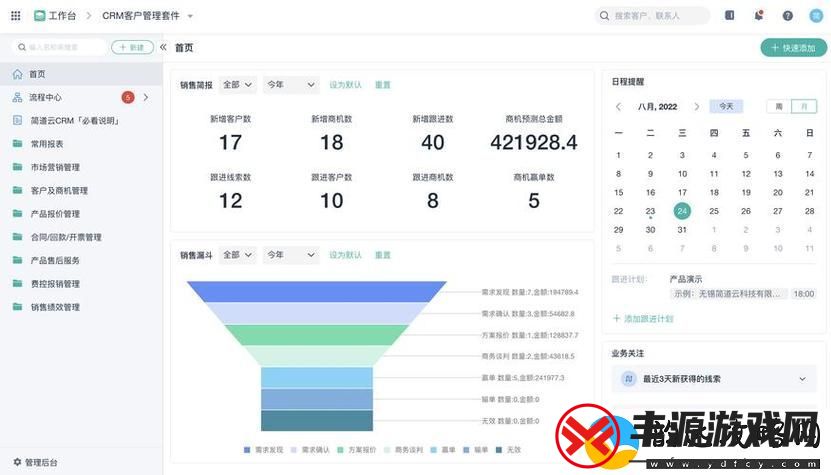Go to next month in calendar
This screenshot has width=831, height=475.
[696, 107]
